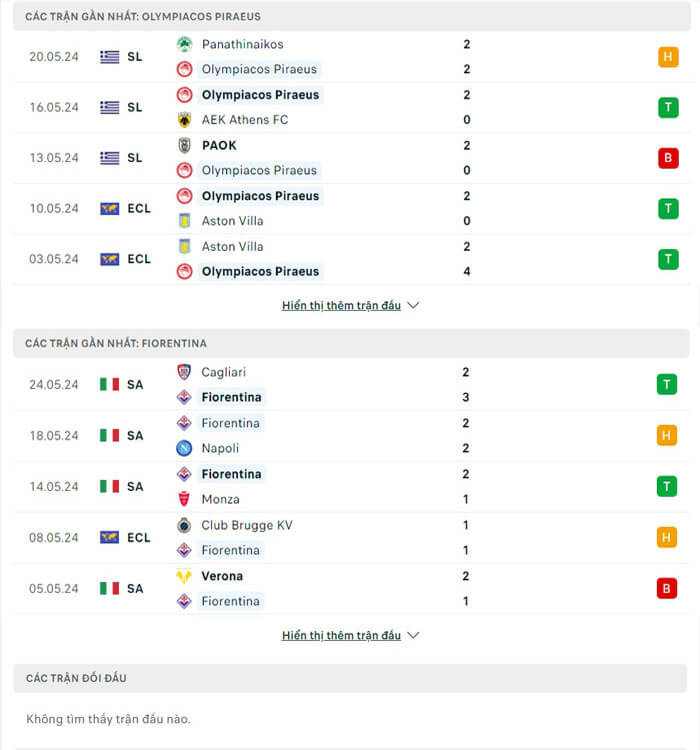Click the Panathinaikos club crest icon
Screen dimensions: 700x750
tap(184, 44)
